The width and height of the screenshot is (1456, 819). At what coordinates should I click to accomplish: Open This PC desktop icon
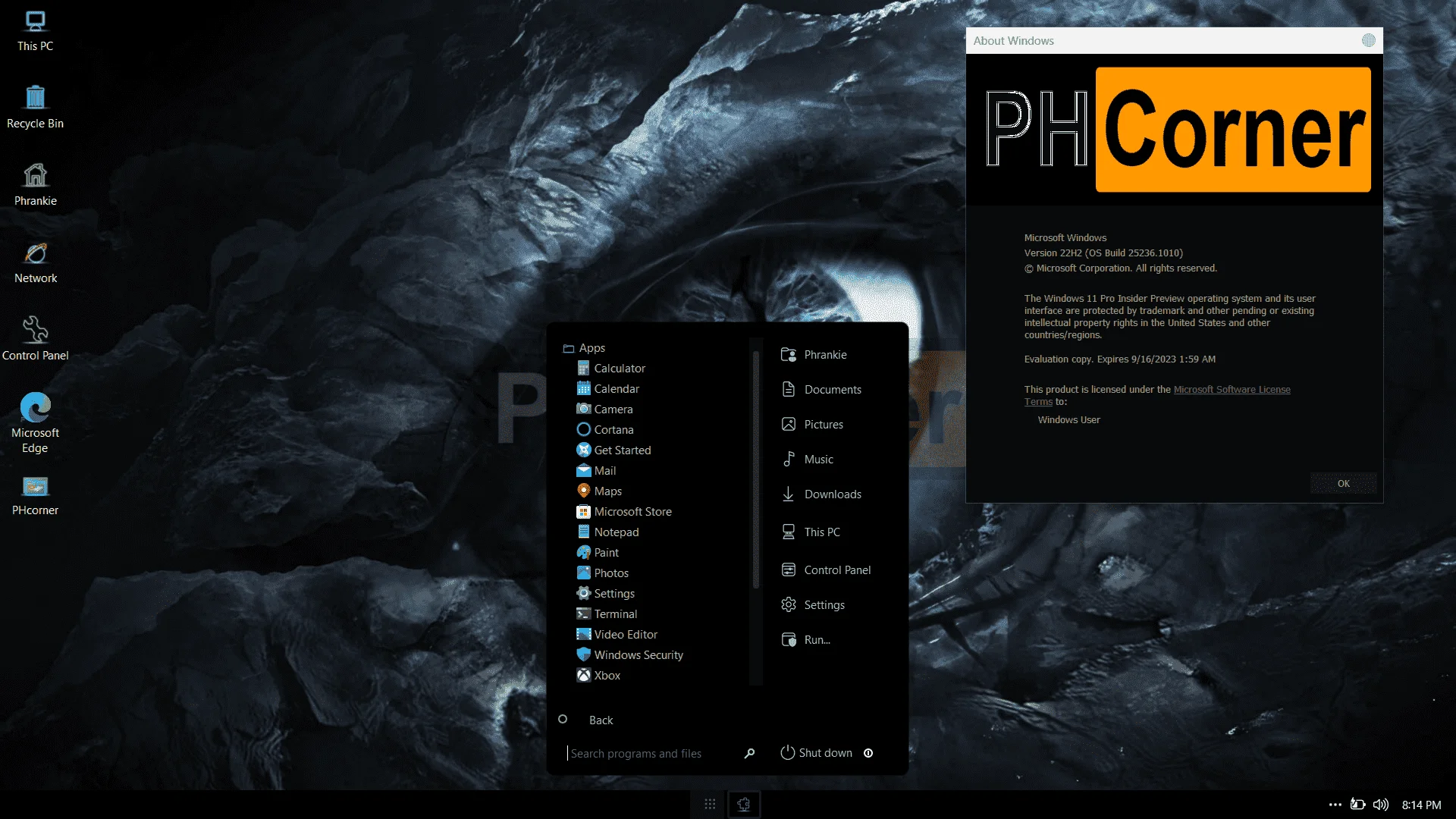[x=35, y=32]
